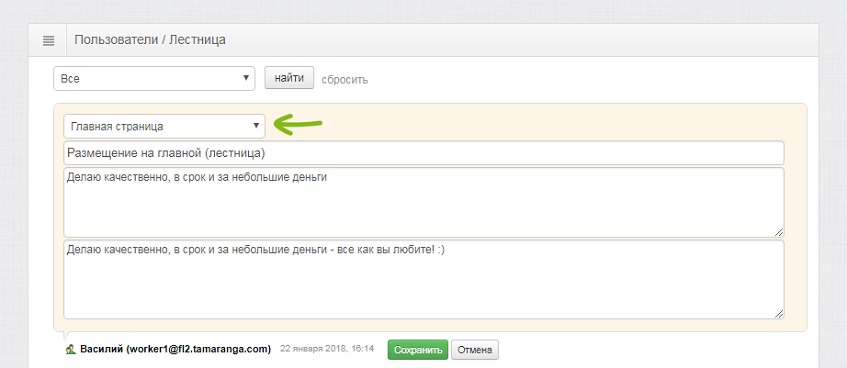Click the worker icon beside Василий

[x=70, y=350]
